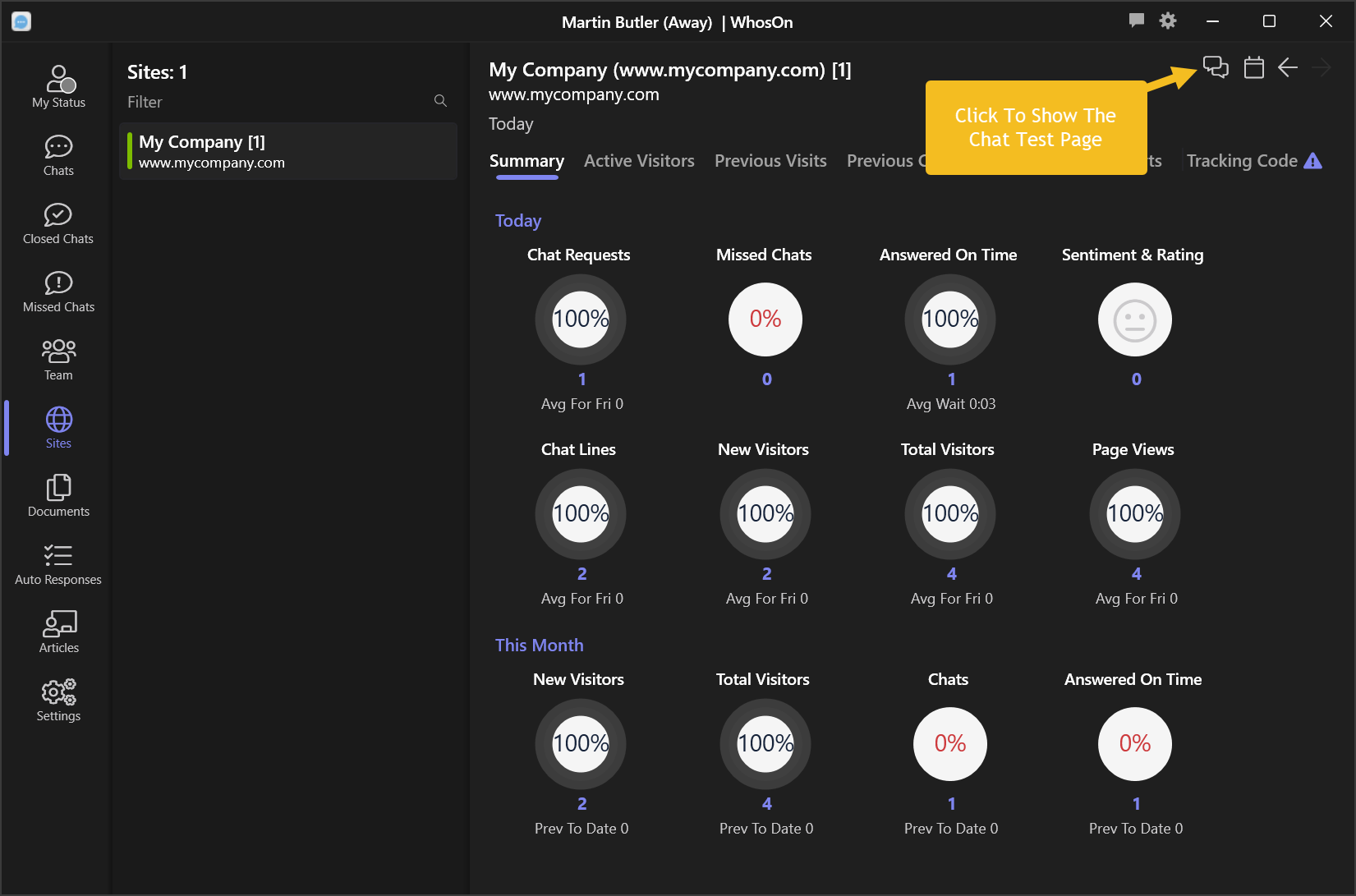
Task: Click the Today Total Visitors gauge
Action: (x=950, y=514)
